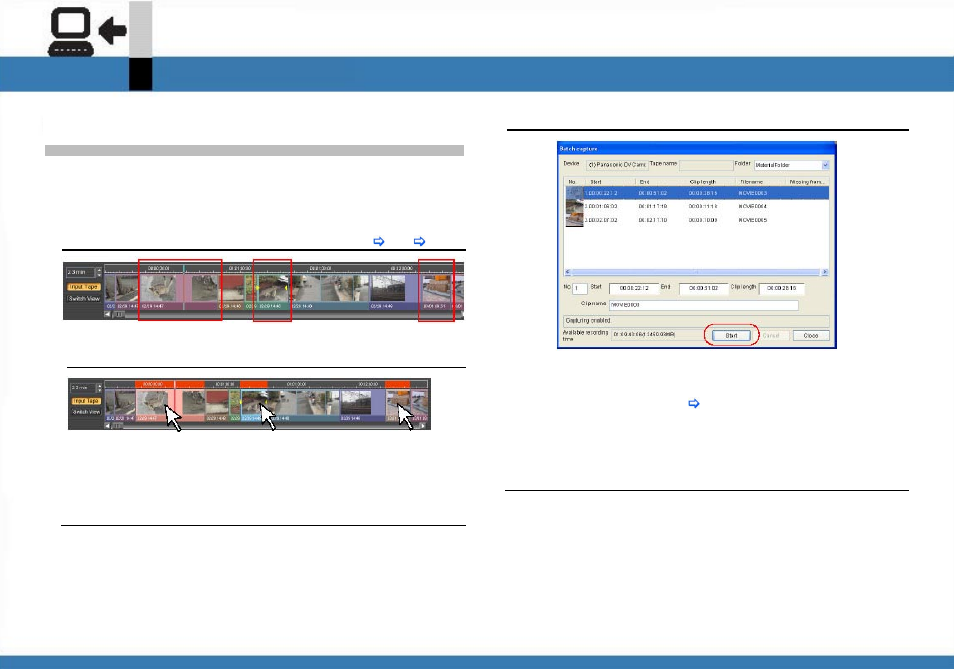Click 00:01:00:00 mark on upper timeline ruler
The width and height of the screenshot is (954, 669).
coord(240,268)
